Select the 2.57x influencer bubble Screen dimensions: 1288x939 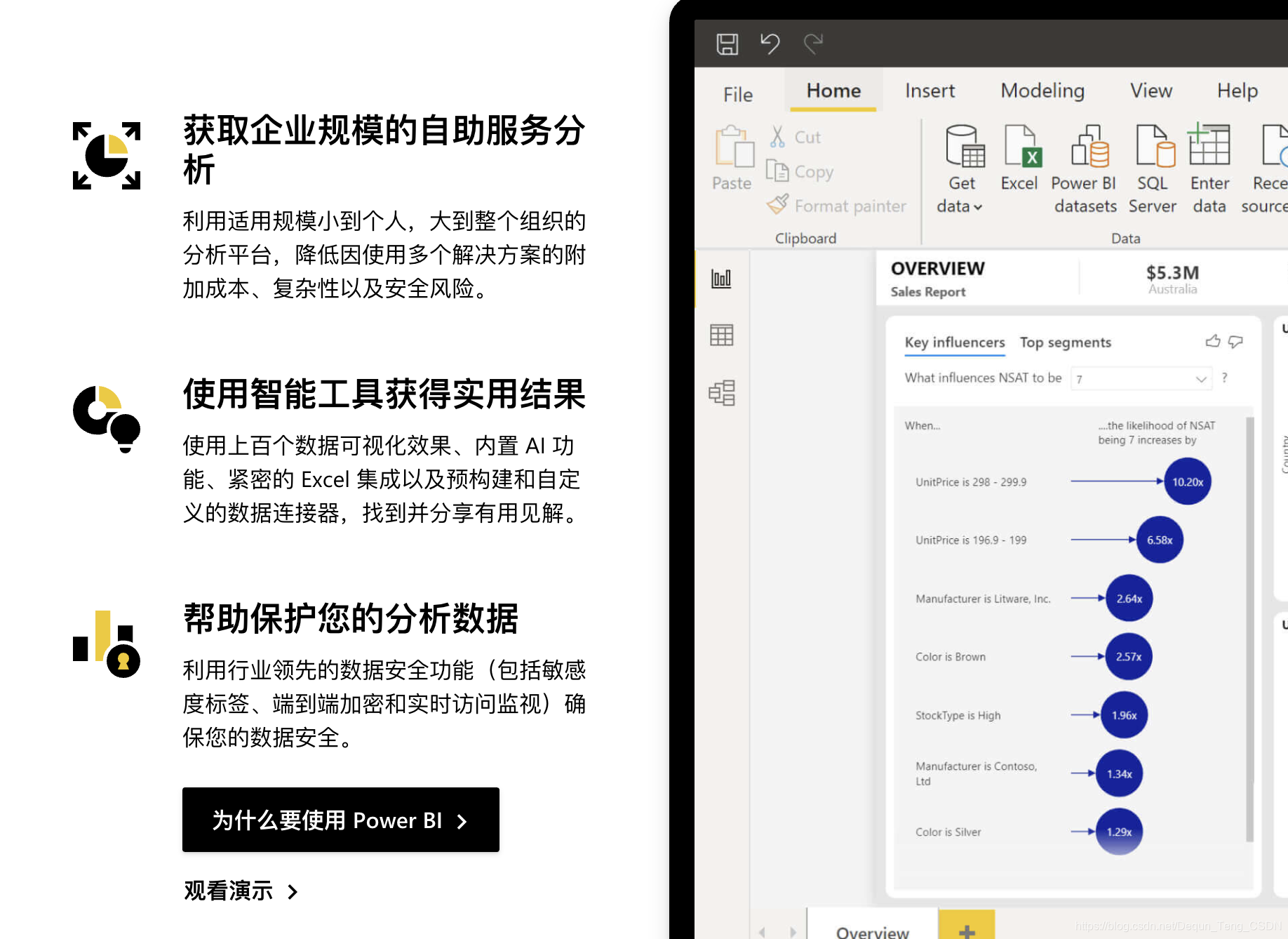coord(1129,657)
